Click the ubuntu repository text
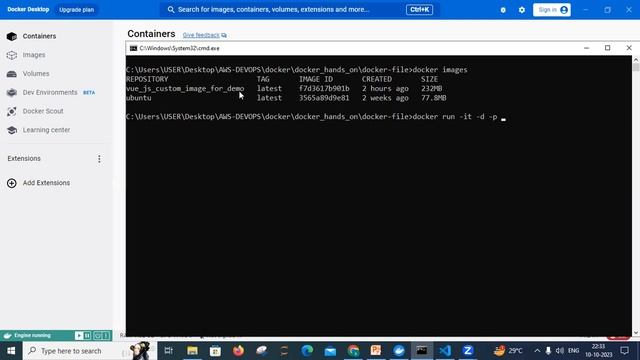640x360 pixels. 139,98
